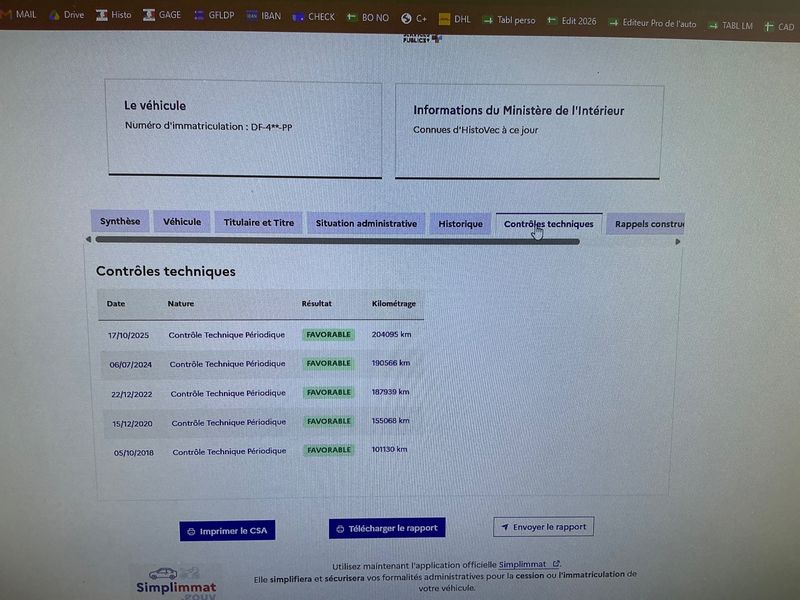Click the 155068 km mileage value
800x600 pixels.
pos(390,420)
